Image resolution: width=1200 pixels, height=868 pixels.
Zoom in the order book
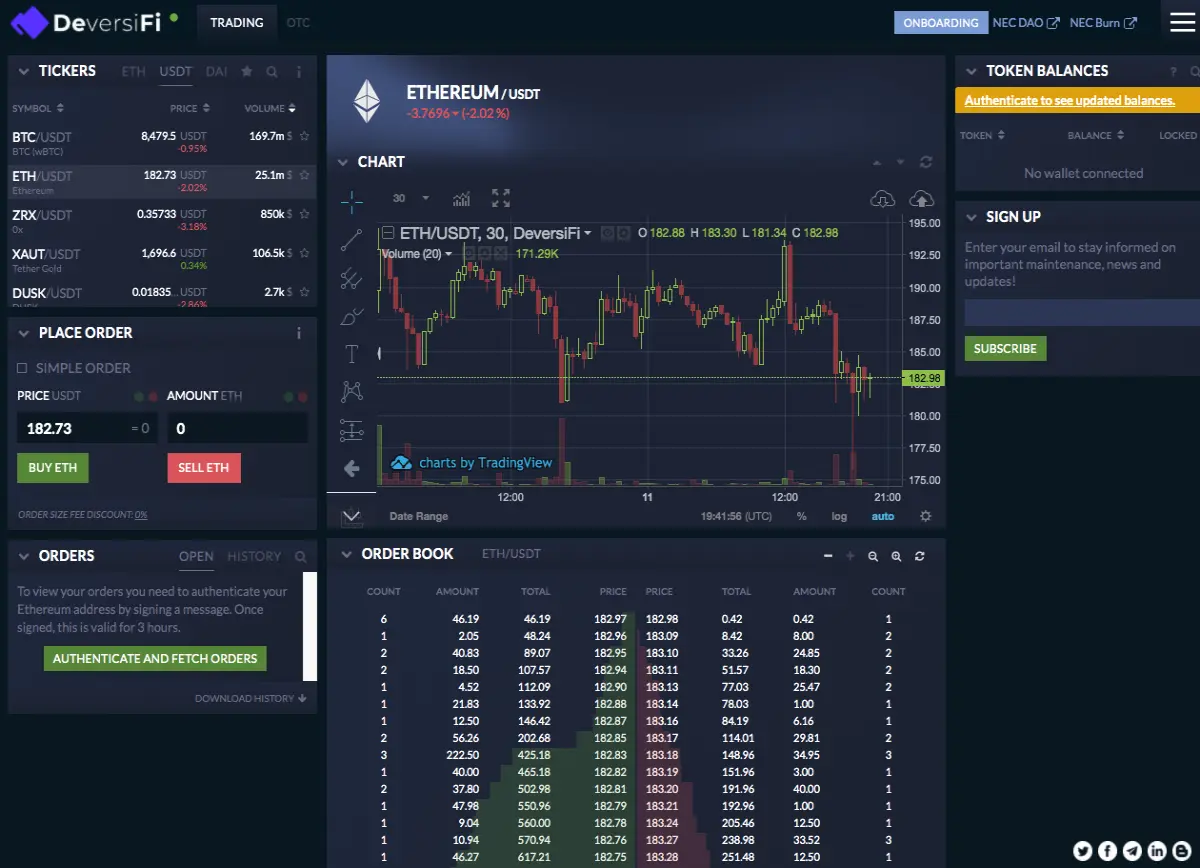point(896,556)
